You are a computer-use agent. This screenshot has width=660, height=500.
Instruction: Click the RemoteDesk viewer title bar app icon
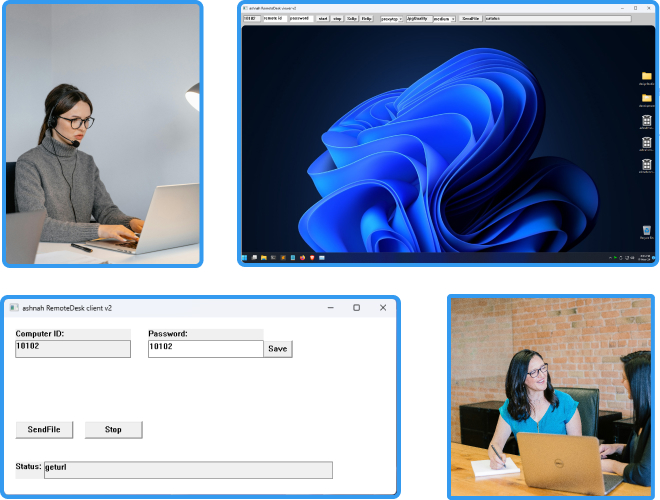(x=246, y=8)
